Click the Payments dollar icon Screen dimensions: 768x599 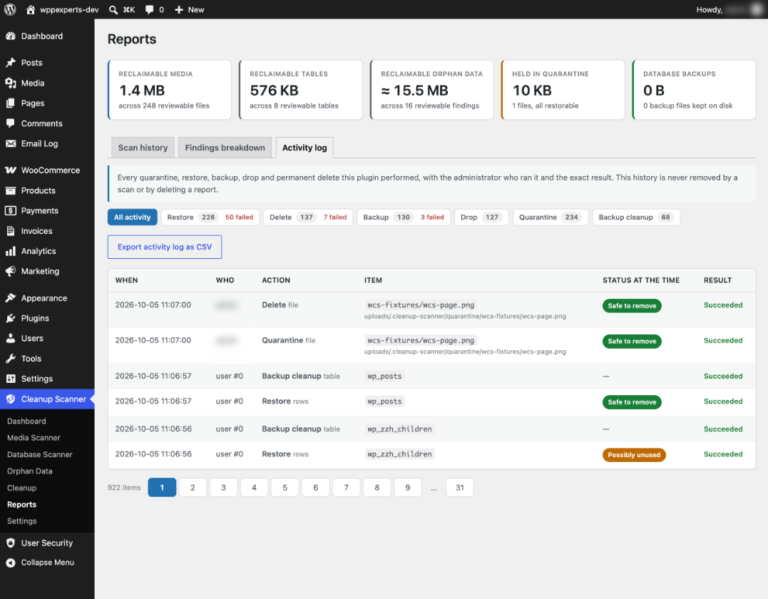(x=10, y=210)
